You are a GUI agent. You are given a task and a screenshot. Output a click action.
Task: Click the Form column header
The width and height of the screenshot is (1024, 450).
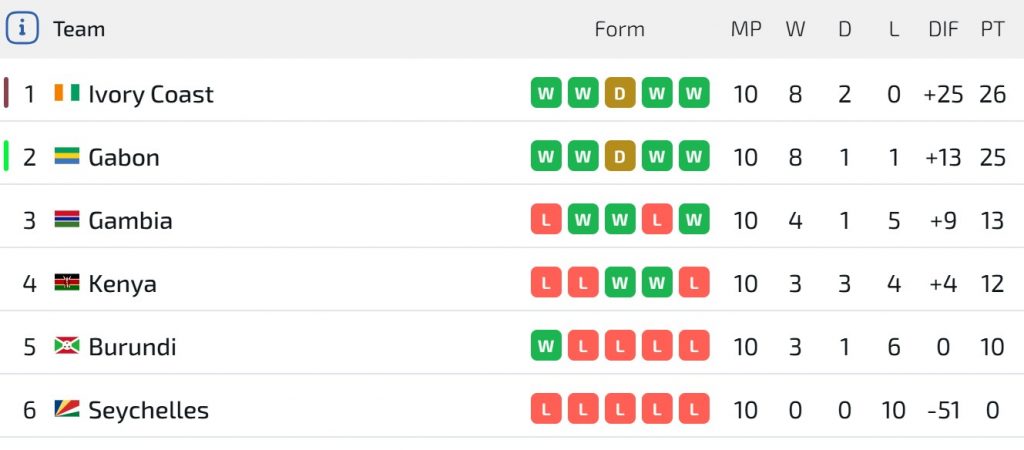click(x=620, y=29)
